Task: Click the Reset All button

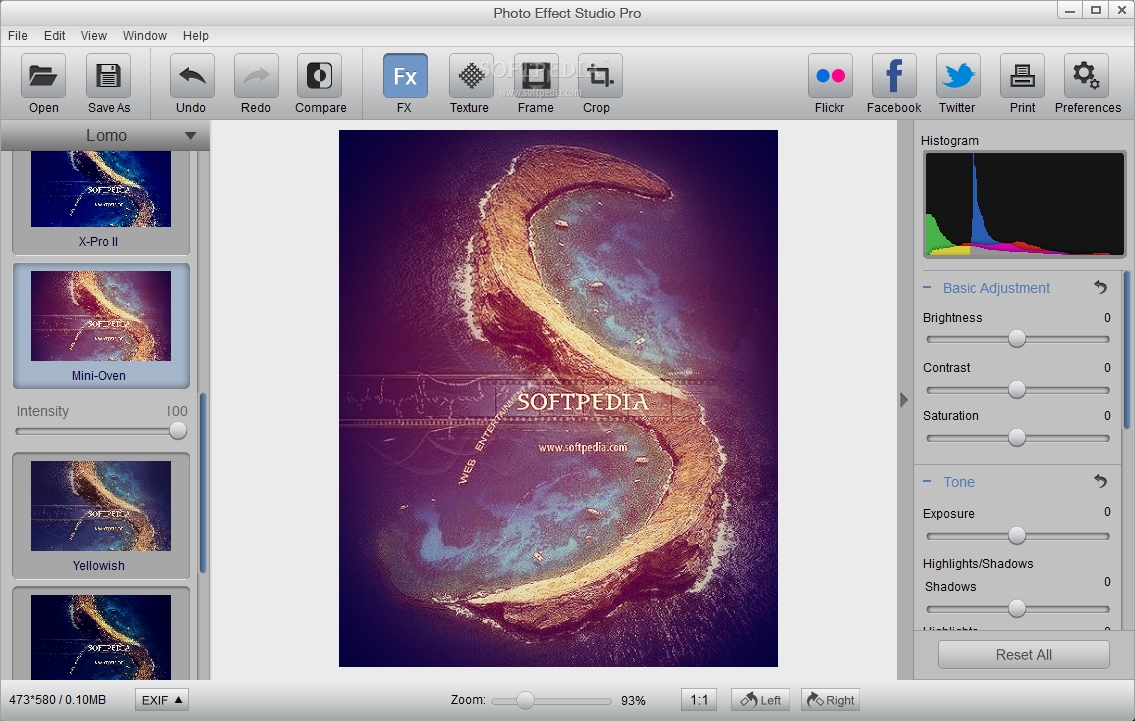Action: click(1024, 654)
